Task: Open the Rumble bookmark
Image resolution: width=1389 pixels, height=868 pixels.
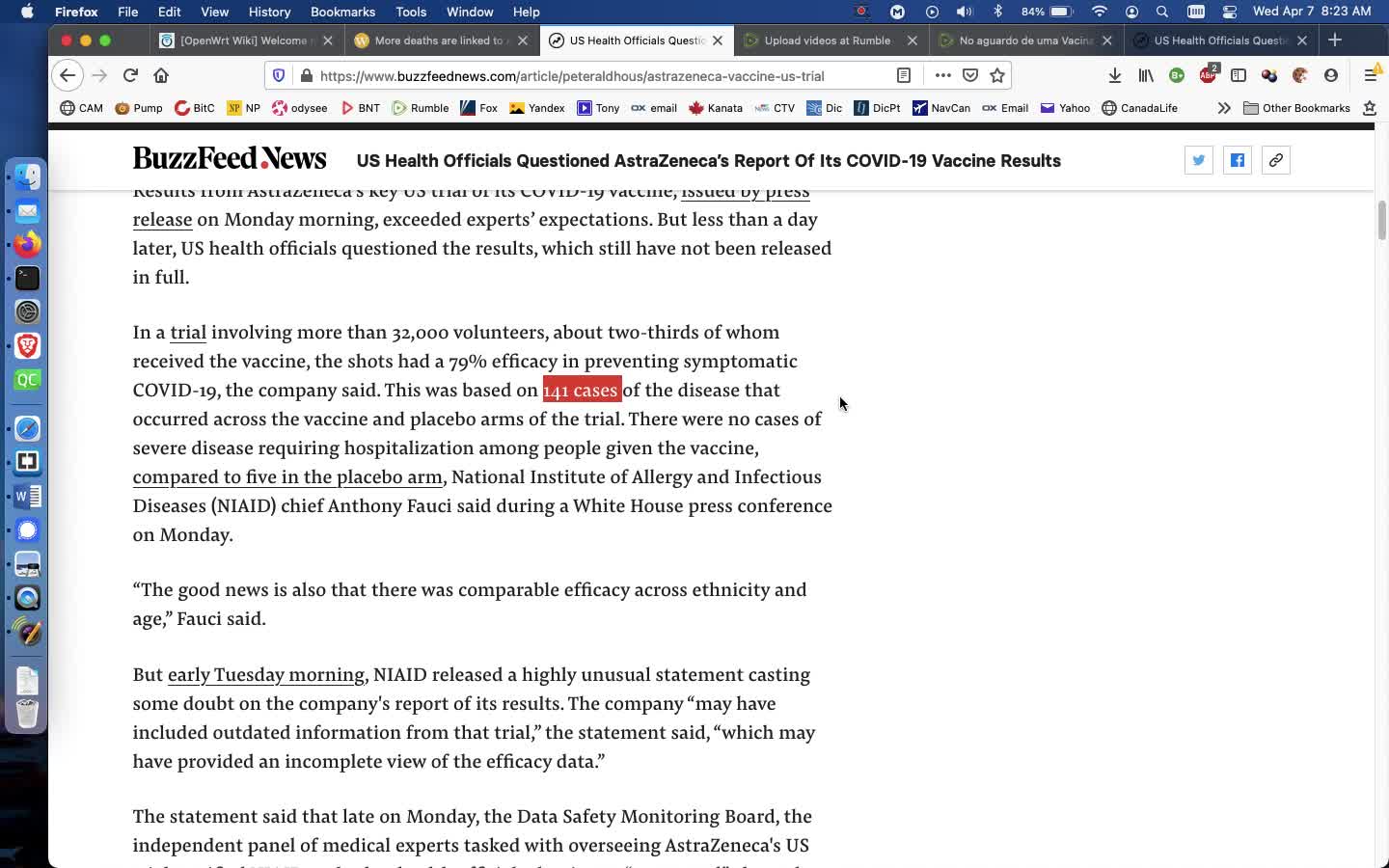Action: click(x=421, y=108)
